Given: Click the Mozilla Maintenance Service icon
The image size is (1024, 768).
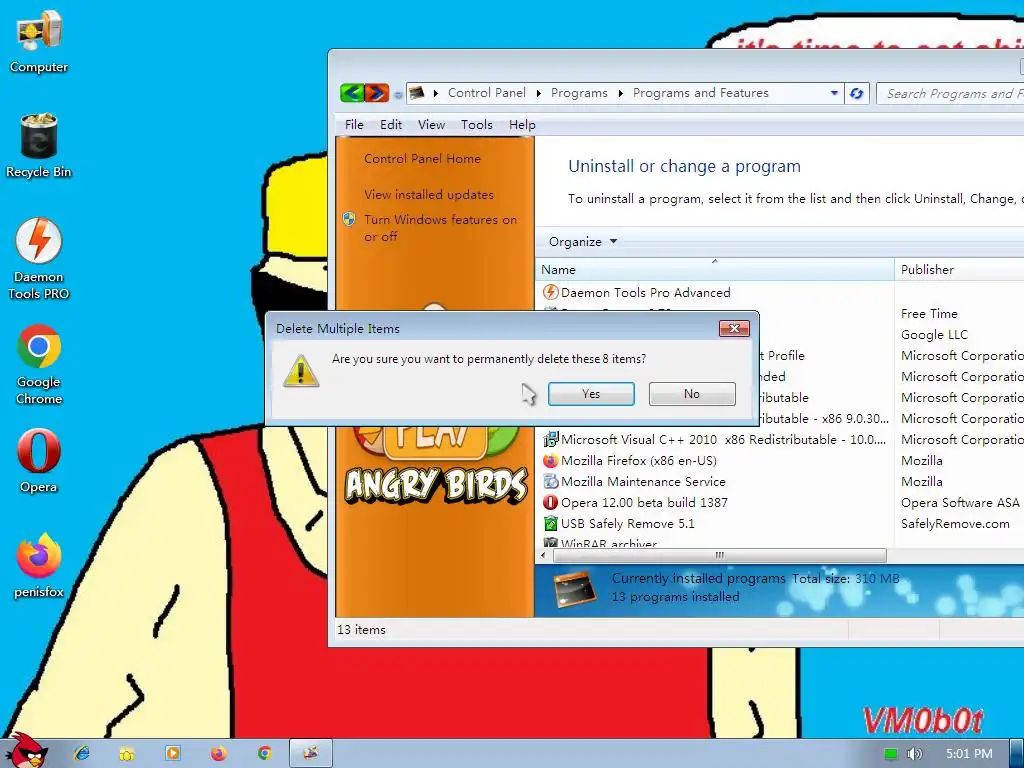Looking at the screenshot, I should pyautogui.click(x=551, y=481).
